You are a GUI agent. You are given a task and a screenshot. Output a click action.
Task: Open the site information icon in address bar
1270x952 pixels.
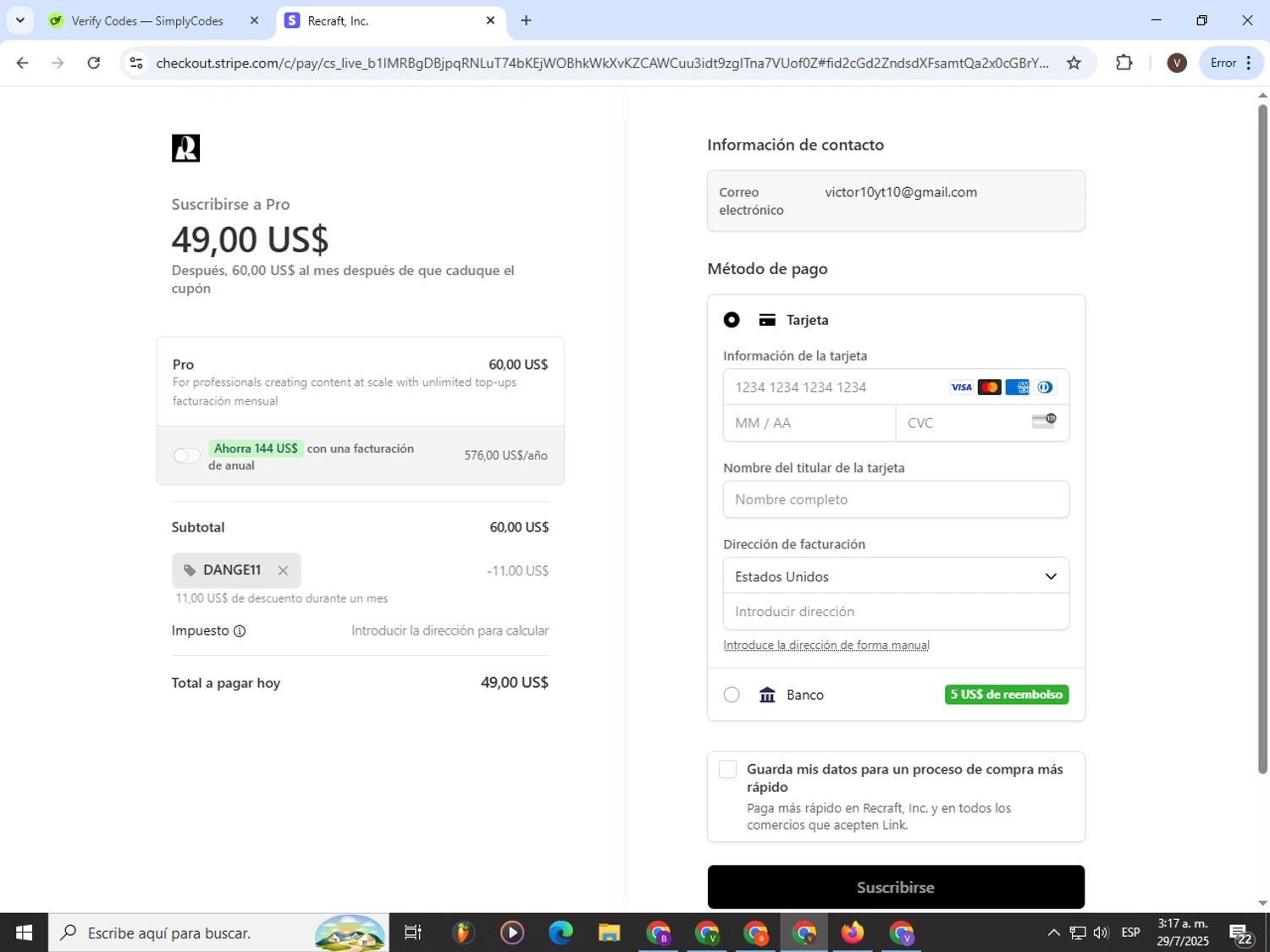click(x=136, y=63)
